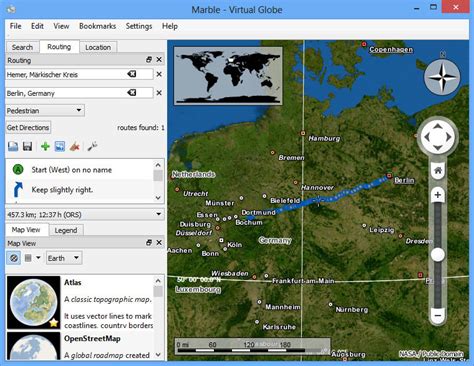Open the Help menu
474x366 pixels.
[170, 26]
